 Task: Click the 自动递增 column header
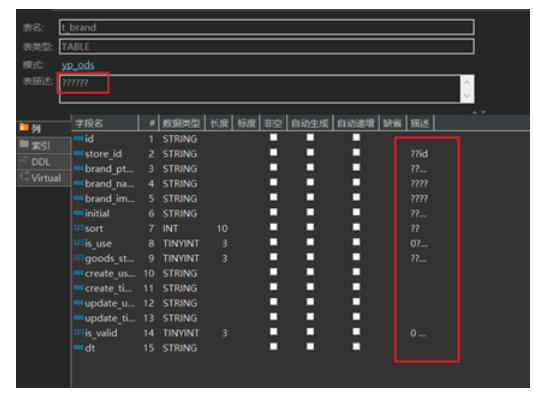[x=356, y=123]
